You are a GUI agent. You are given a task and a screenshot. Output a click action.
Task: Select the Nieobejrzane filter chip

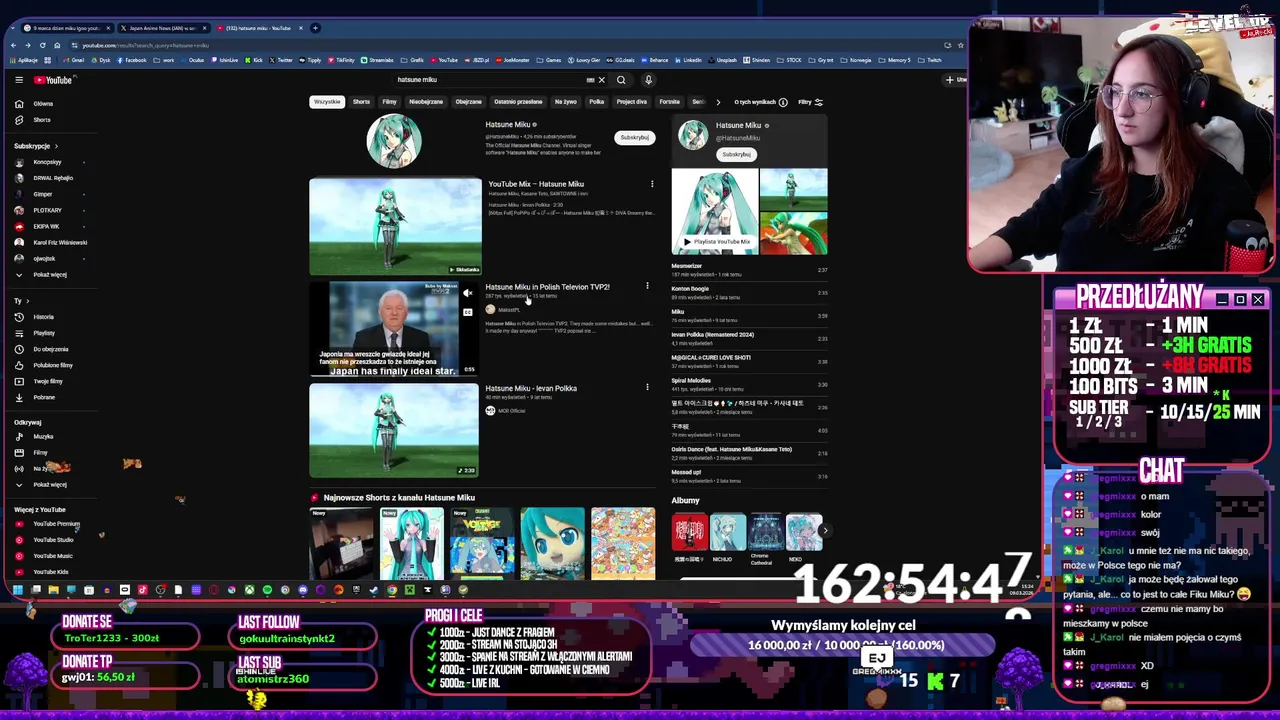click(x=426, y=102)
